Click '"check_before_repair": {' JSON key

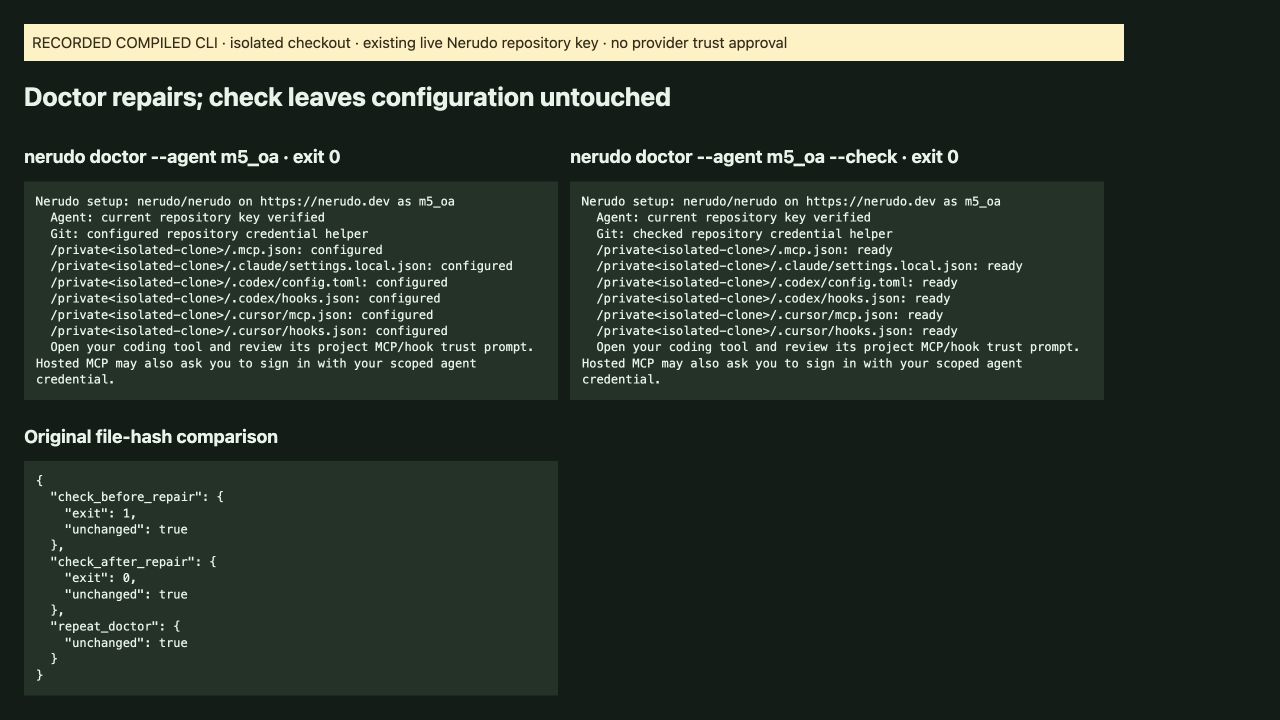click(137, 497)
